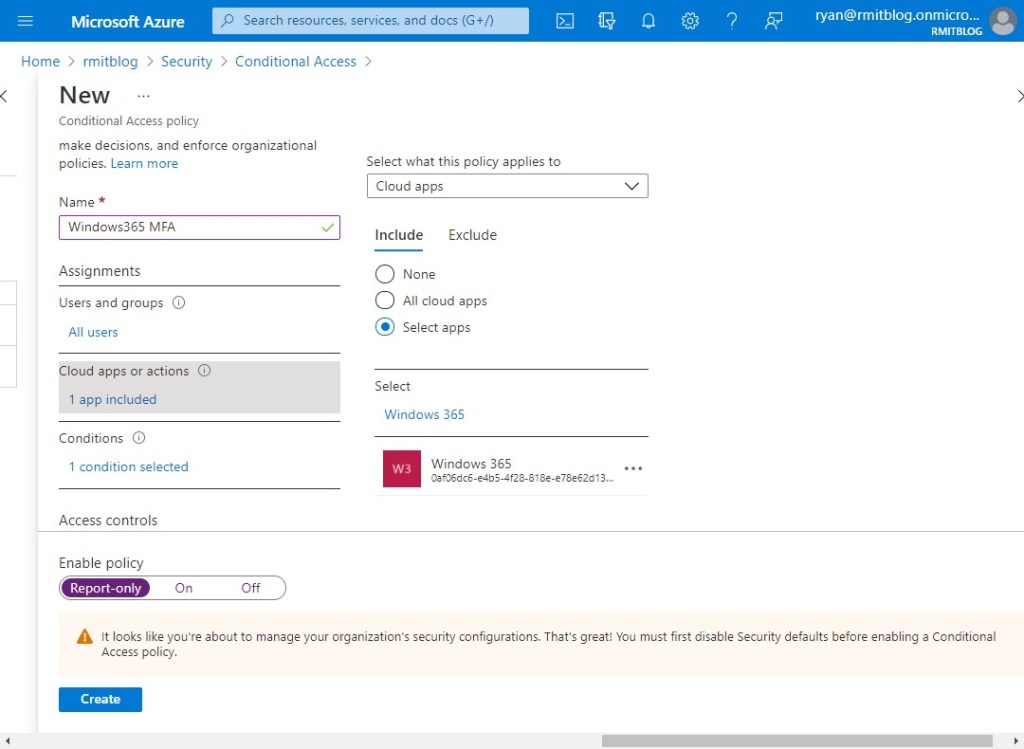The image size is (1024, 749).
Task: Show notifications bell
Action: (648, 21)
